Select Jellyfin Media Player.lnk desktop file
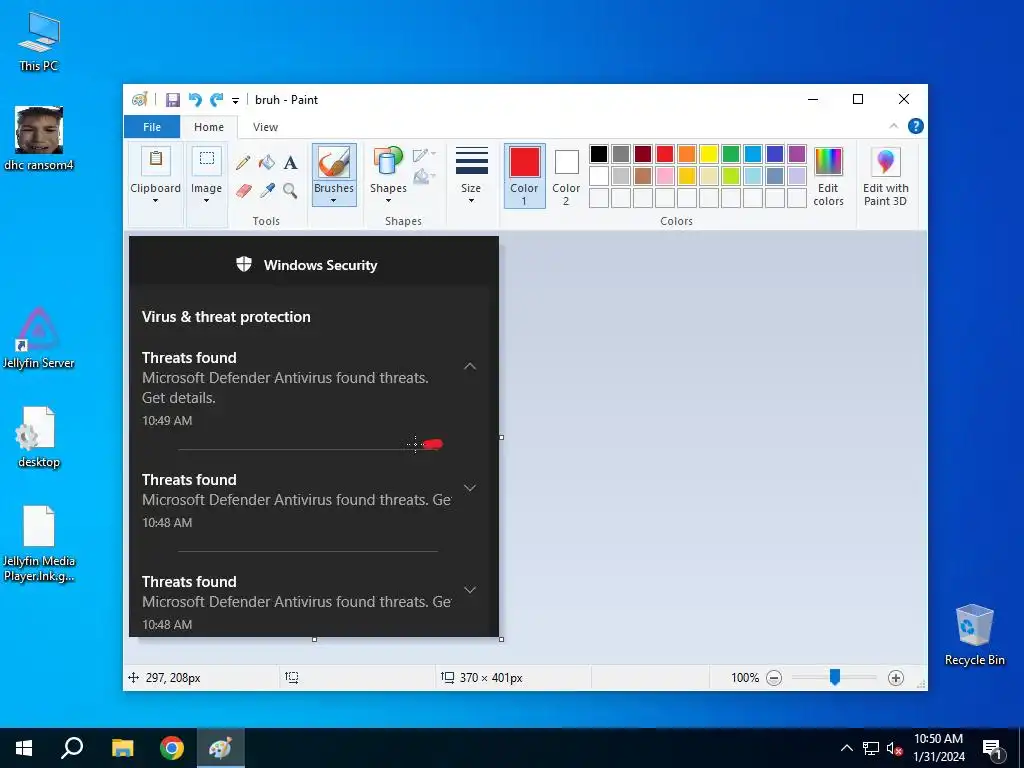 (39, 545)
